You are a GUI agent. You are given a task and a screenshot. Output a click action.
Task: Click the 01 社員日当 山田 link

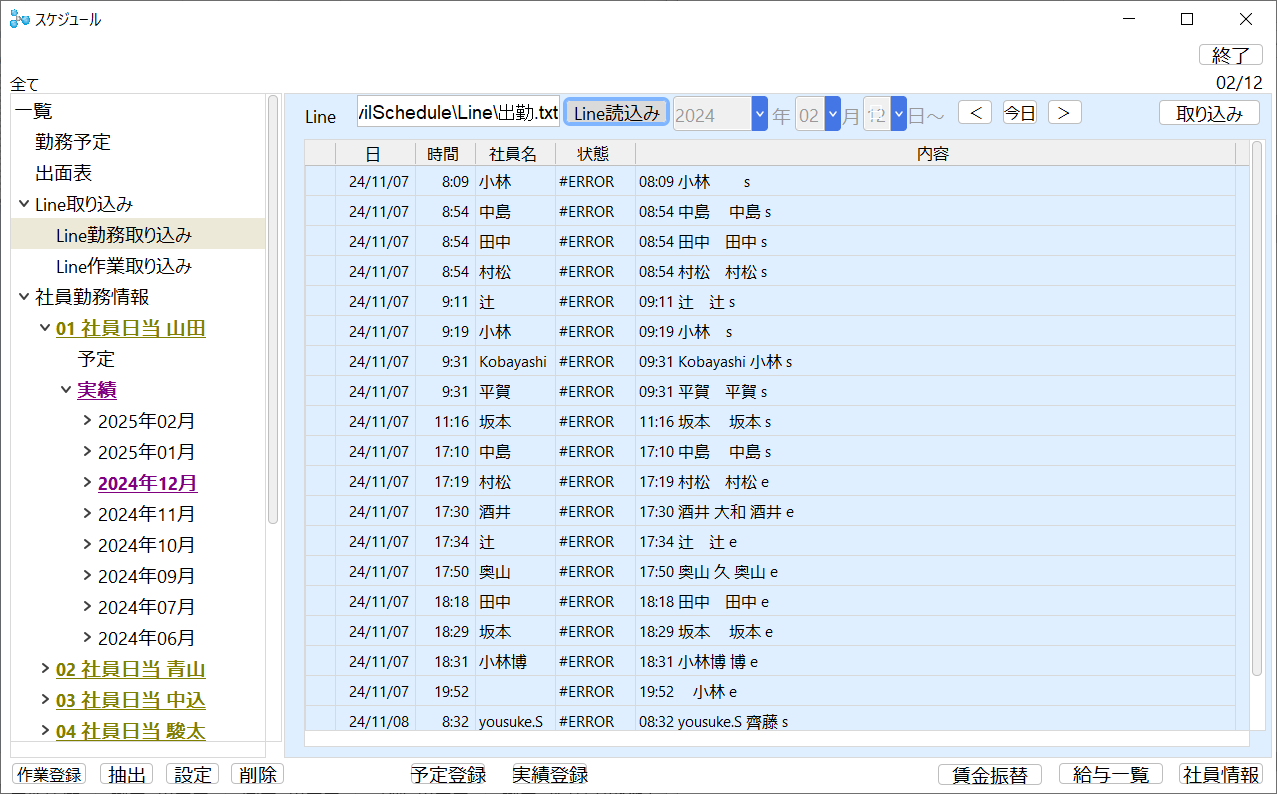coord(130,328)
